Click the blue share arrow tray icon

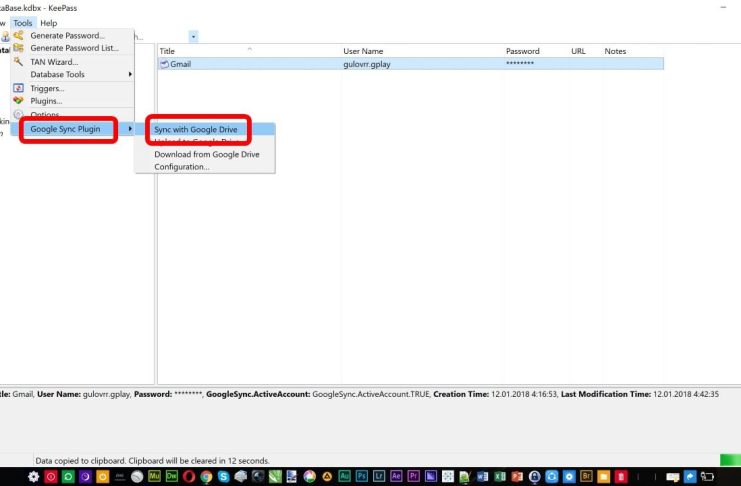(x=690, y=477)
